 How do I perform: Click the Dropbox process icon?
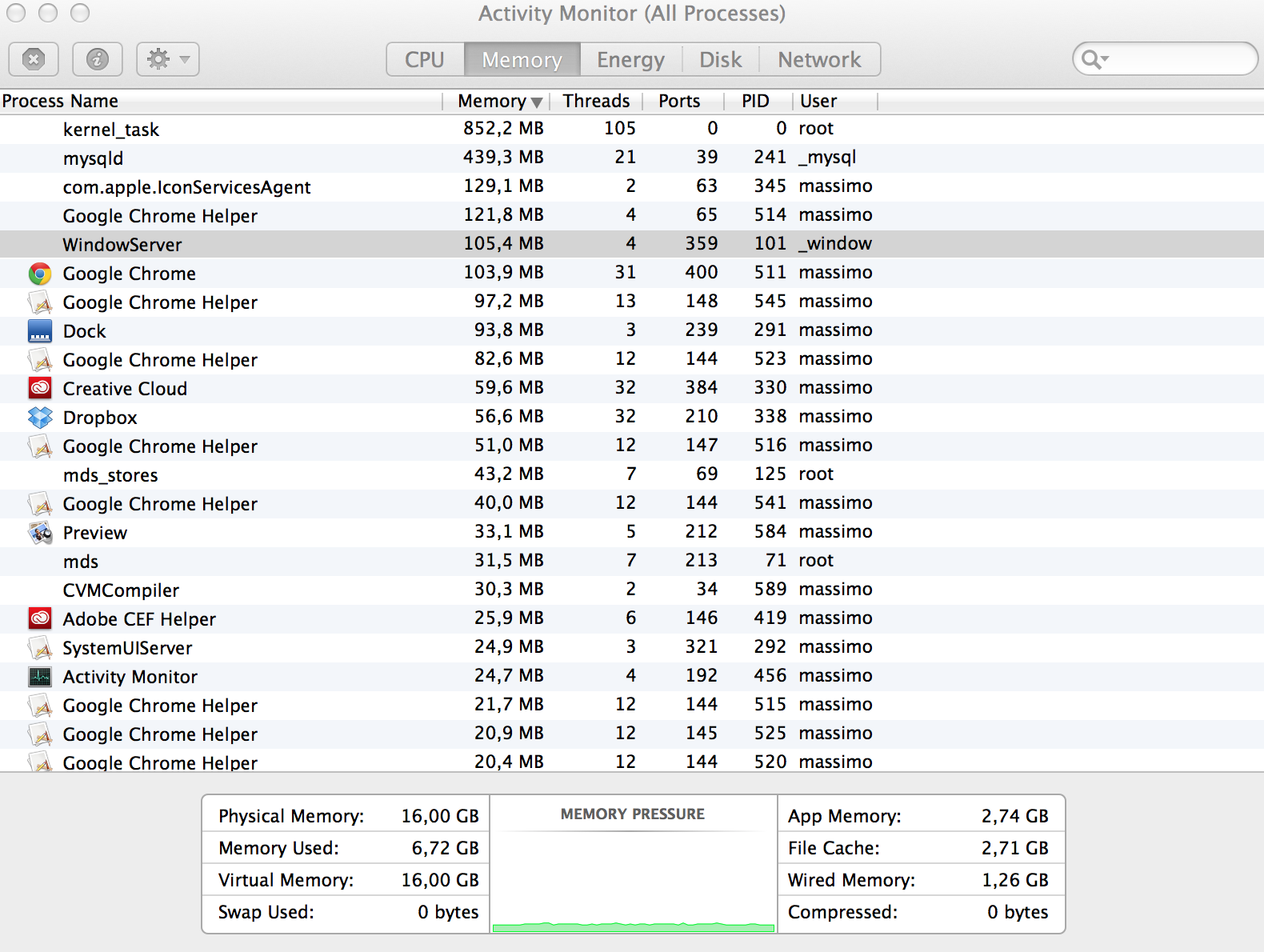click(40, 418)
